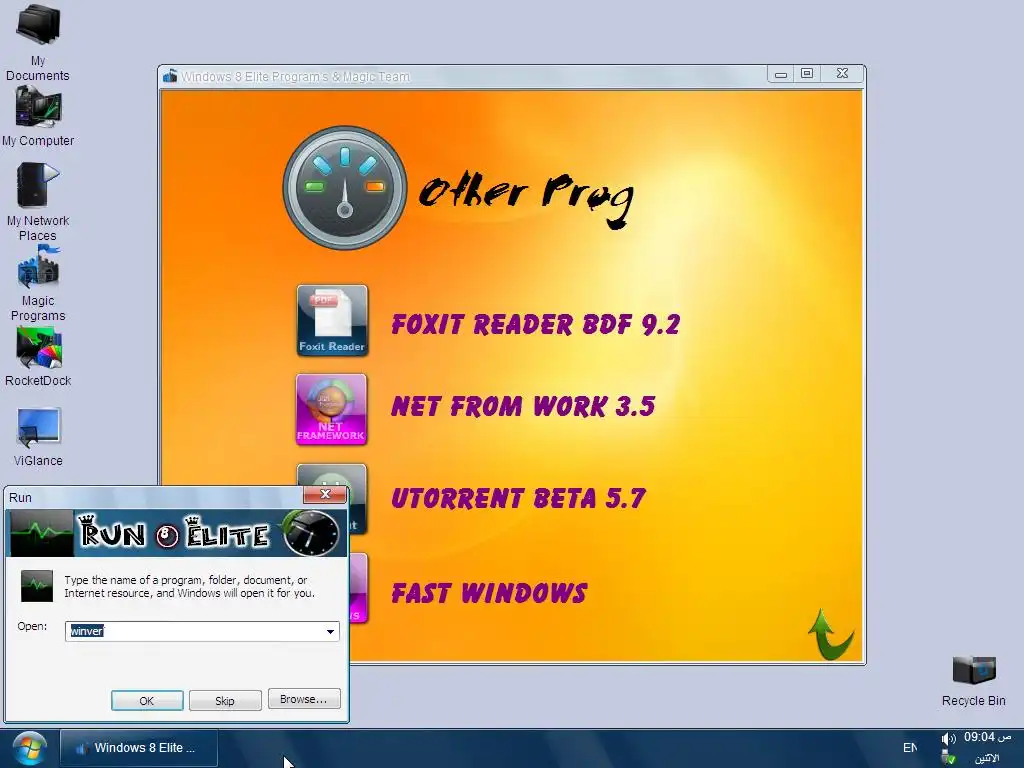Click the Foxit Reader icon
Image resolution: width=1024 pixels, height=768 pixels.
tap(332, 320)
